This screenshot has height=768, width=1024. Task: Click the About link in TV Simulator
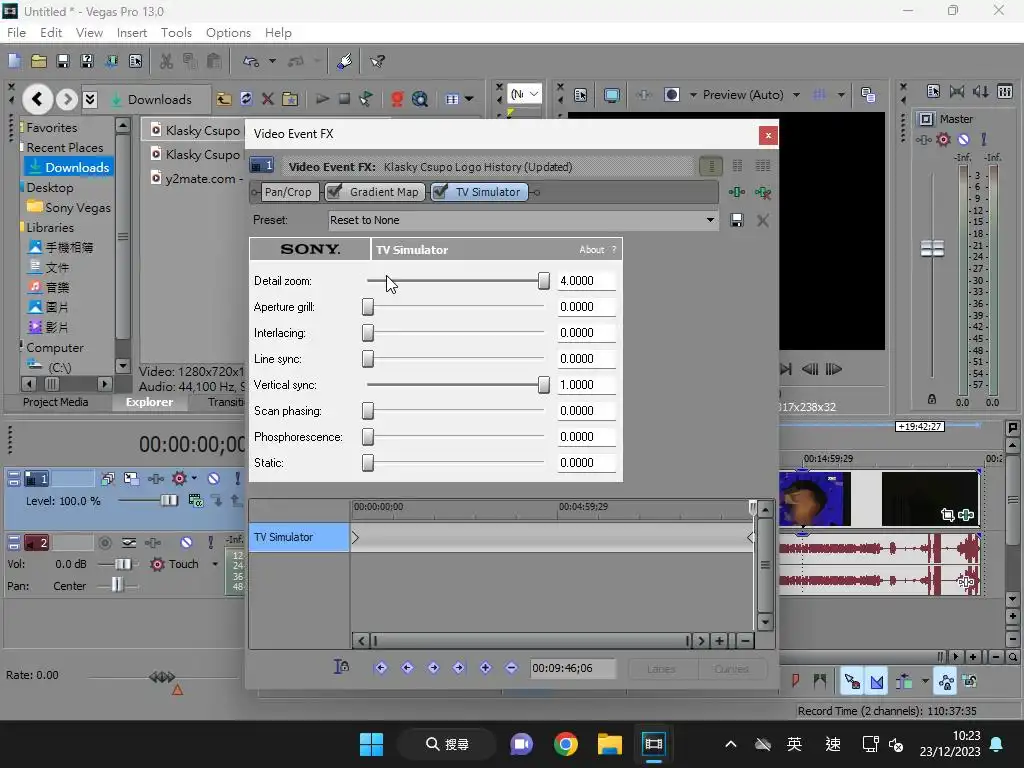tap(592, 249)
